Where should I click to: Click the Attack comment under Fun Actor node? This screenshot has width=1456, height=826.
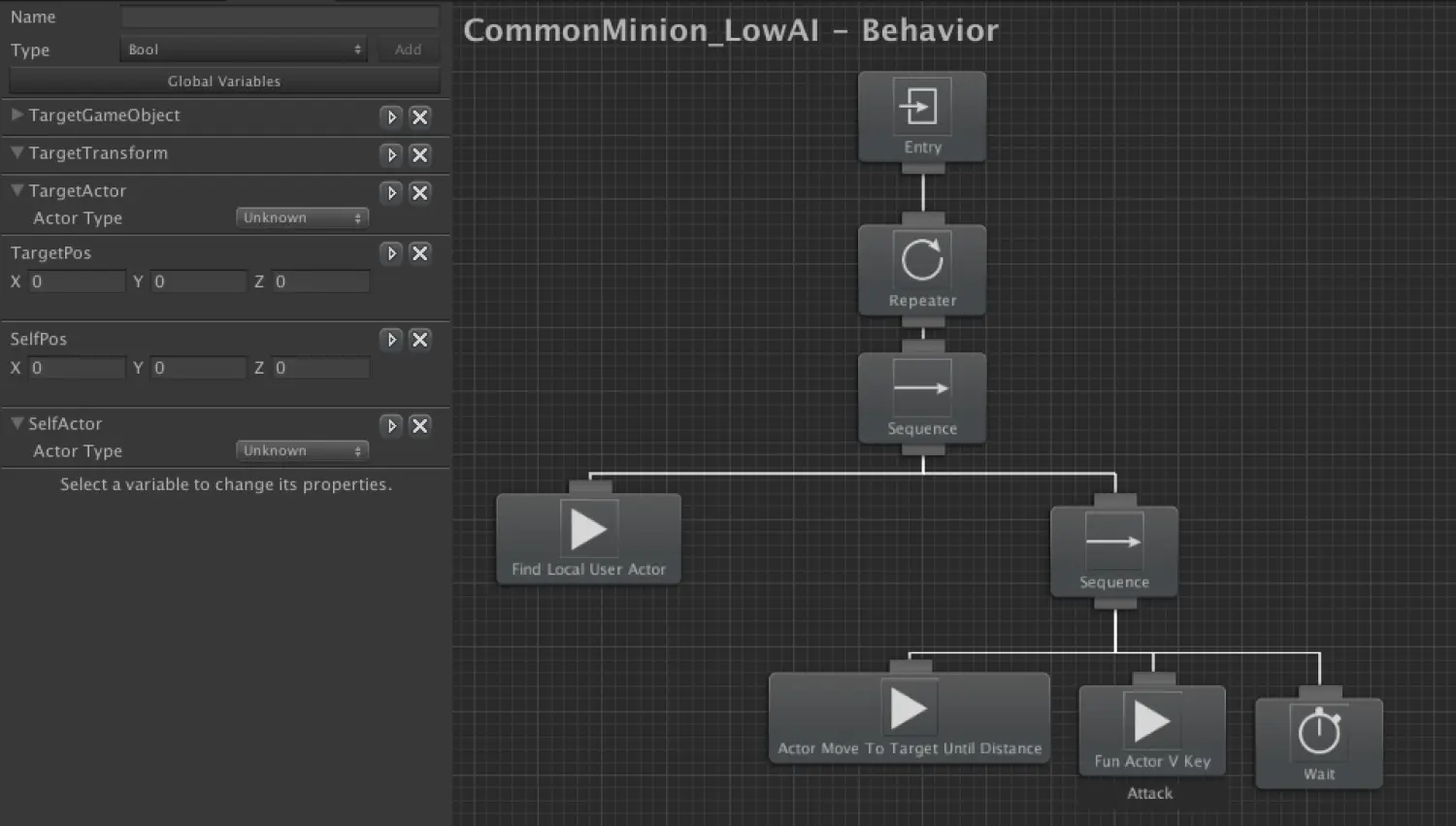coord(1150,793)
